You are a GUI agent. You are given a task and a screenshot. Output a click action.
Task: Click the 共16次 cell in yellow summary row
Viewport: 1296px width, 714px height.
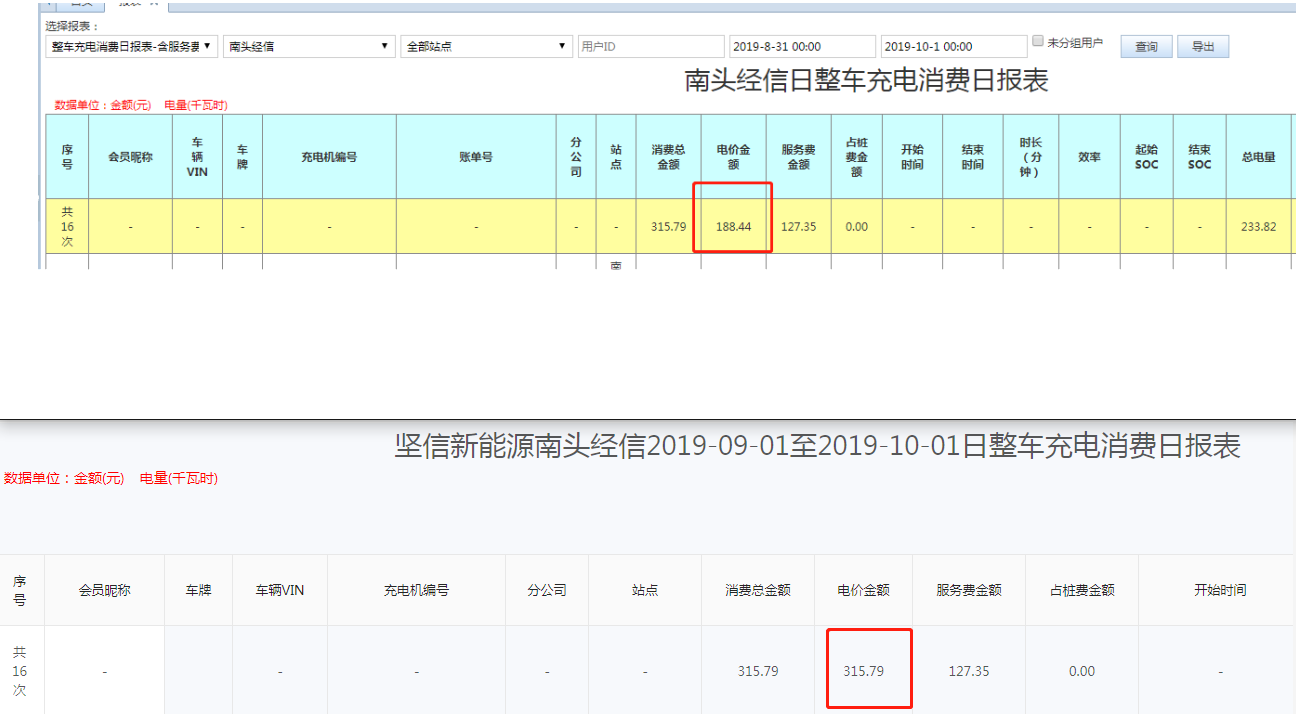[x=67, y=227]
